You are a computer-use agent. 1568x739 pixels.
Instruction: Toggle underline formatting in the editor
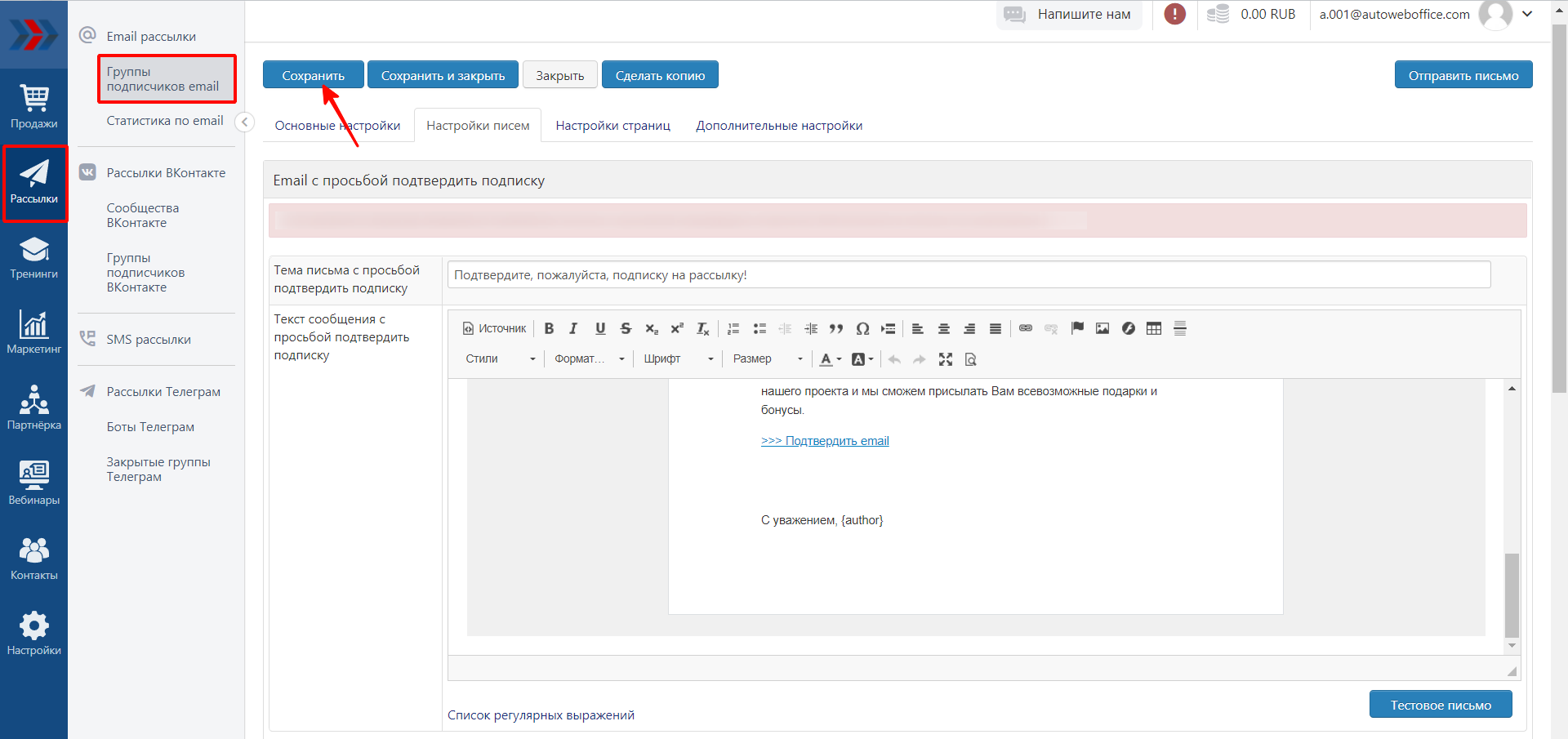(x=600, y=328)
